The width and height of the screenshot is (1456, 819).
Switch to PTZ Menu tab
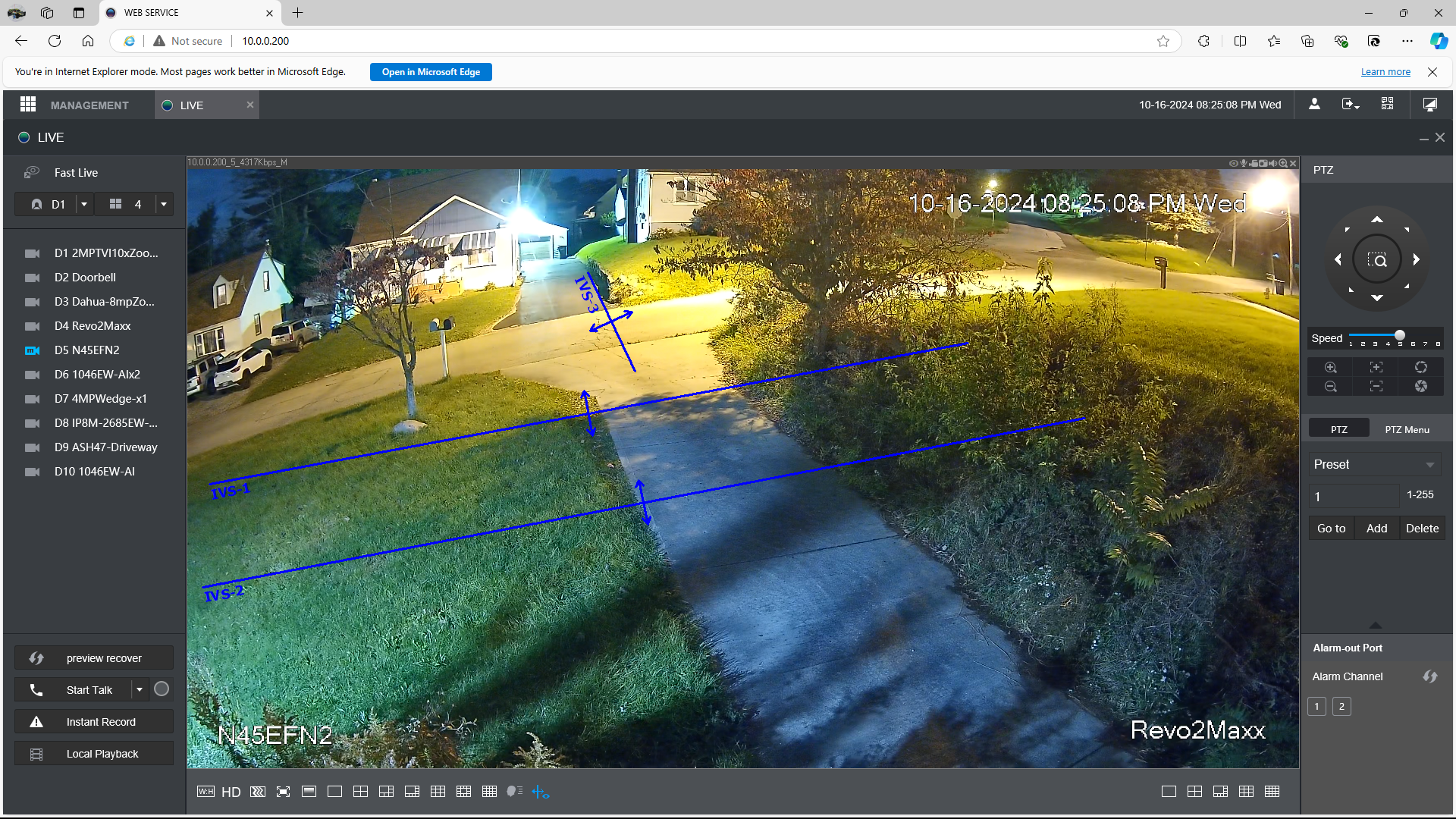[1407, 429]
